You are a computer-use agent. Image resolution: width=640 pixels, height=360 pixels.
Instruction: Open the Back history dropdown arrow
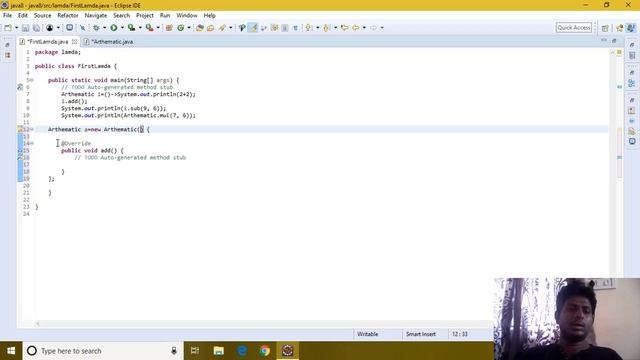click(x=364, y=28)
